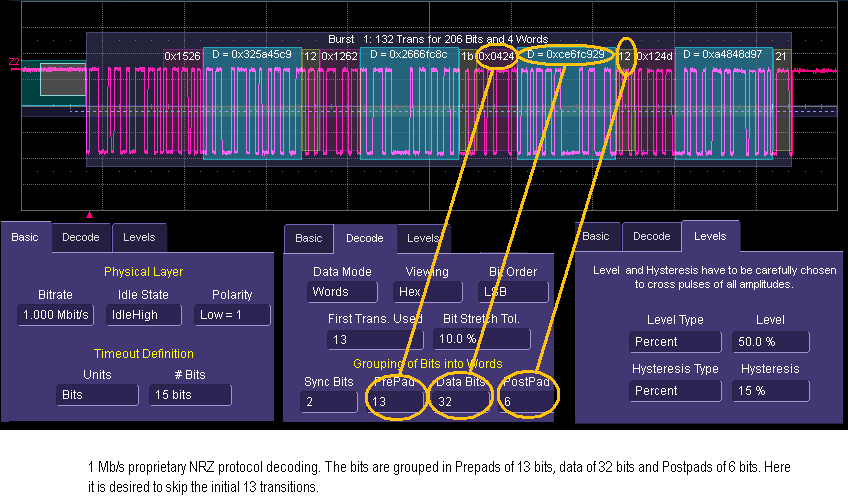
Task: Change the Viewing format from Hex
Action: pos(427,292)
